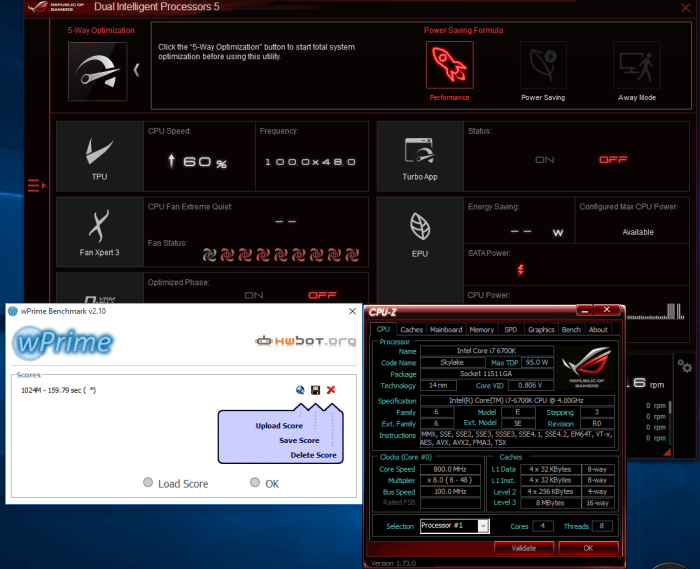The width and height of the screenshot is (700, 569).
Task: Select the Power Saving leaf icon
Action: (x=543, y=65)
